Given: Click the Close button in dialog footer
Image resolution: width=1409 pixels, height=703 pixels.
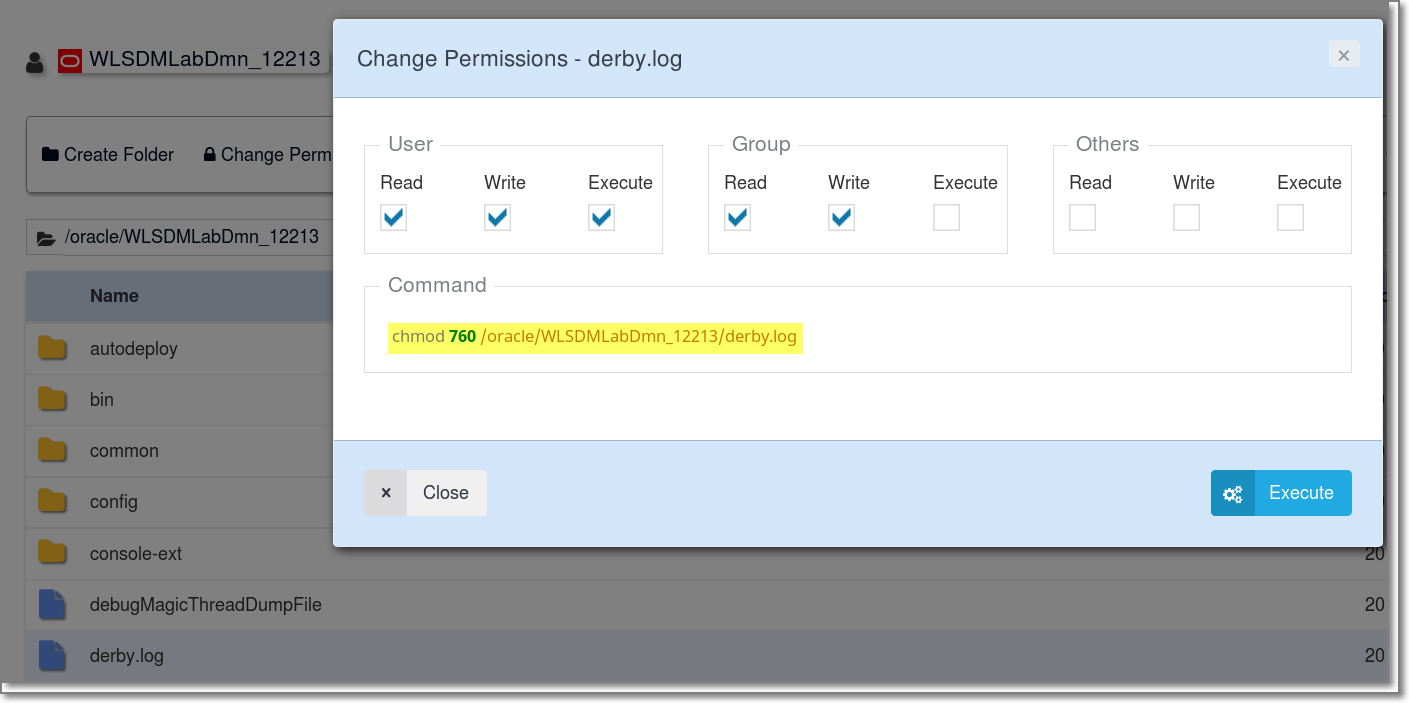Looking at the screenshot, I should pyautogui.click(x=425, y=493).
